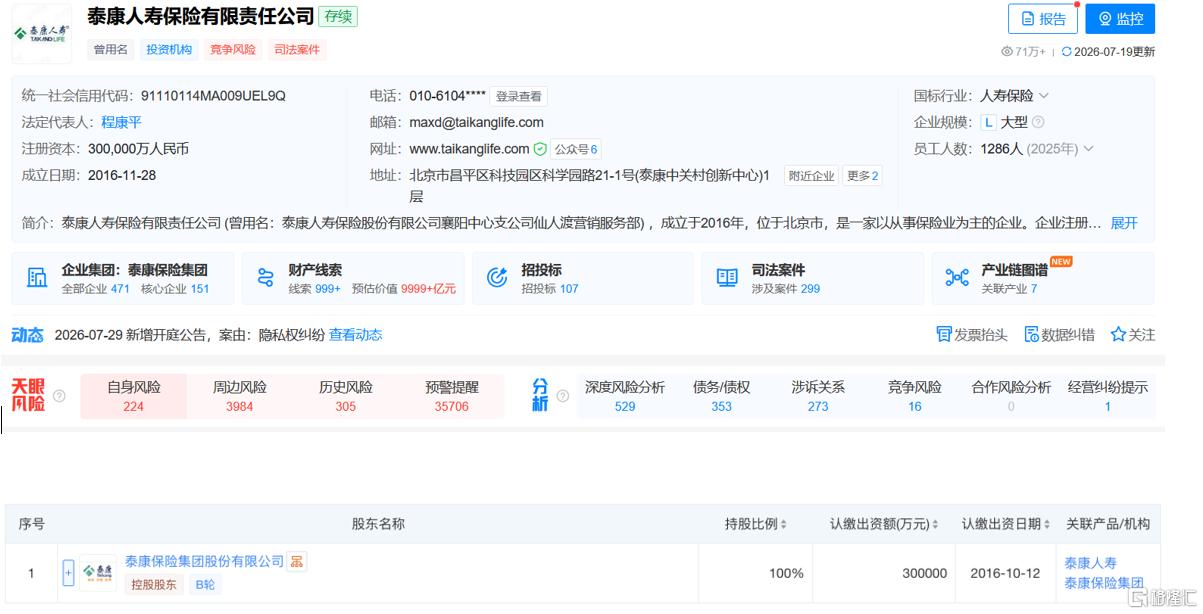
Task: Open website www.taikanglife.com link
Action: point(469,149)
